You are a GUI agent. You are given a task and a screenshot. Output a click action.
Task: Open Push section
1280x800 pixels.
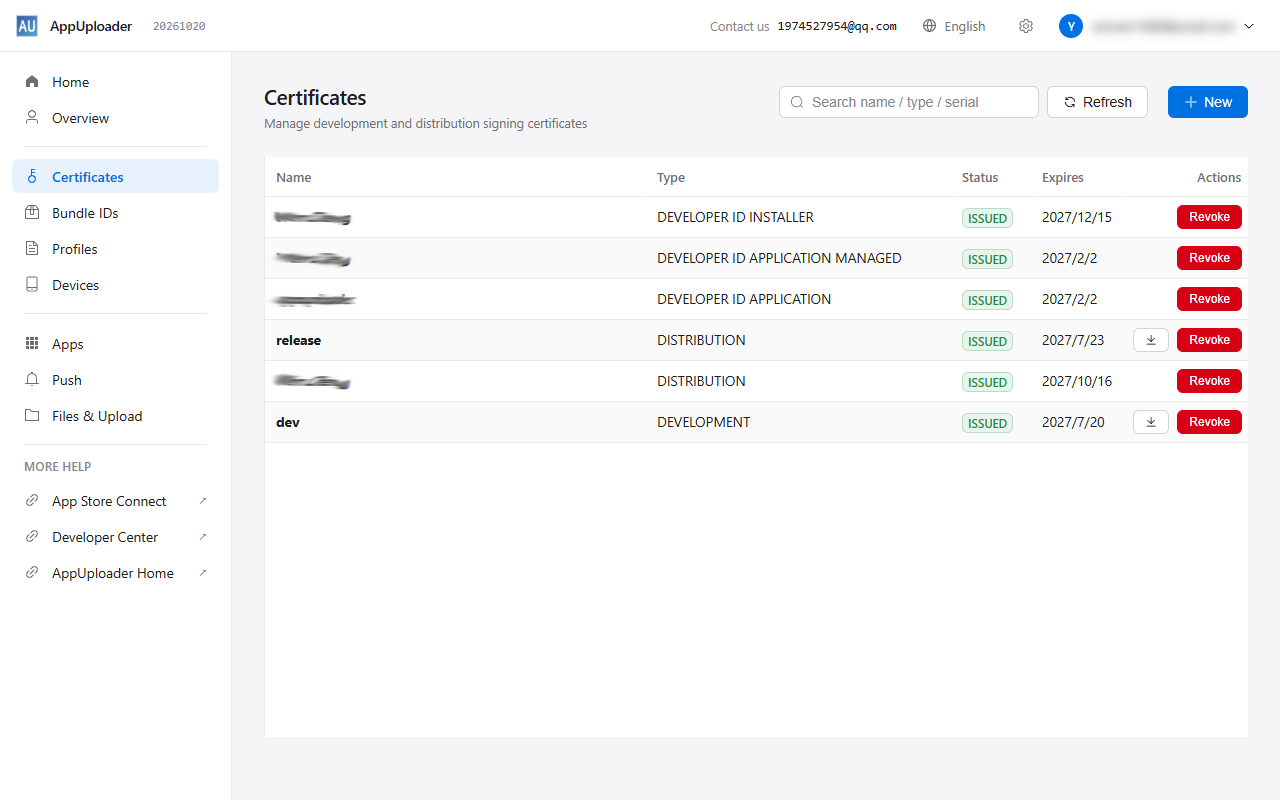click(x=115, y=380)
